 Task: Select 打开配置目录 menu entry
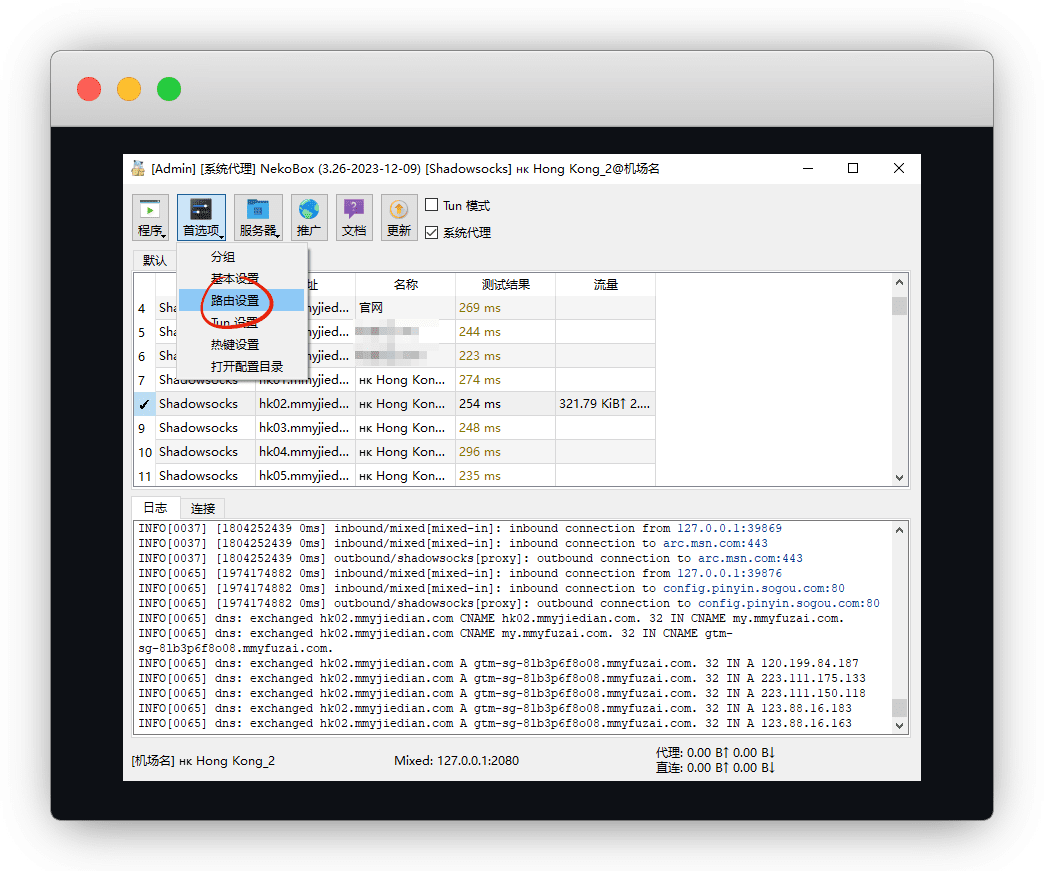[247, 366]
